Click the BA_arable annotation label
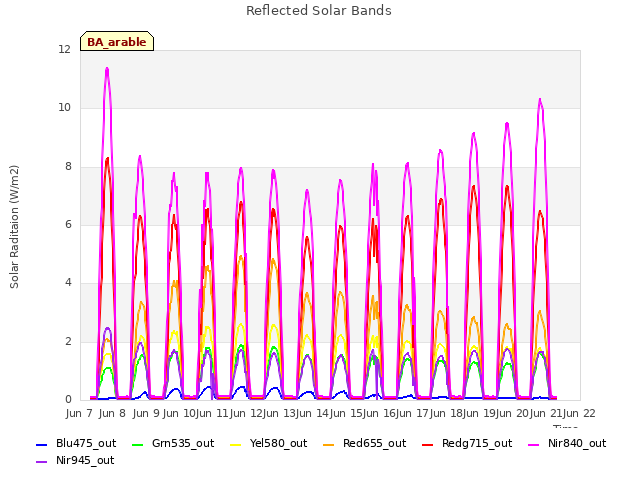Viewport: 640px width, 480px height. click(117, 42)
